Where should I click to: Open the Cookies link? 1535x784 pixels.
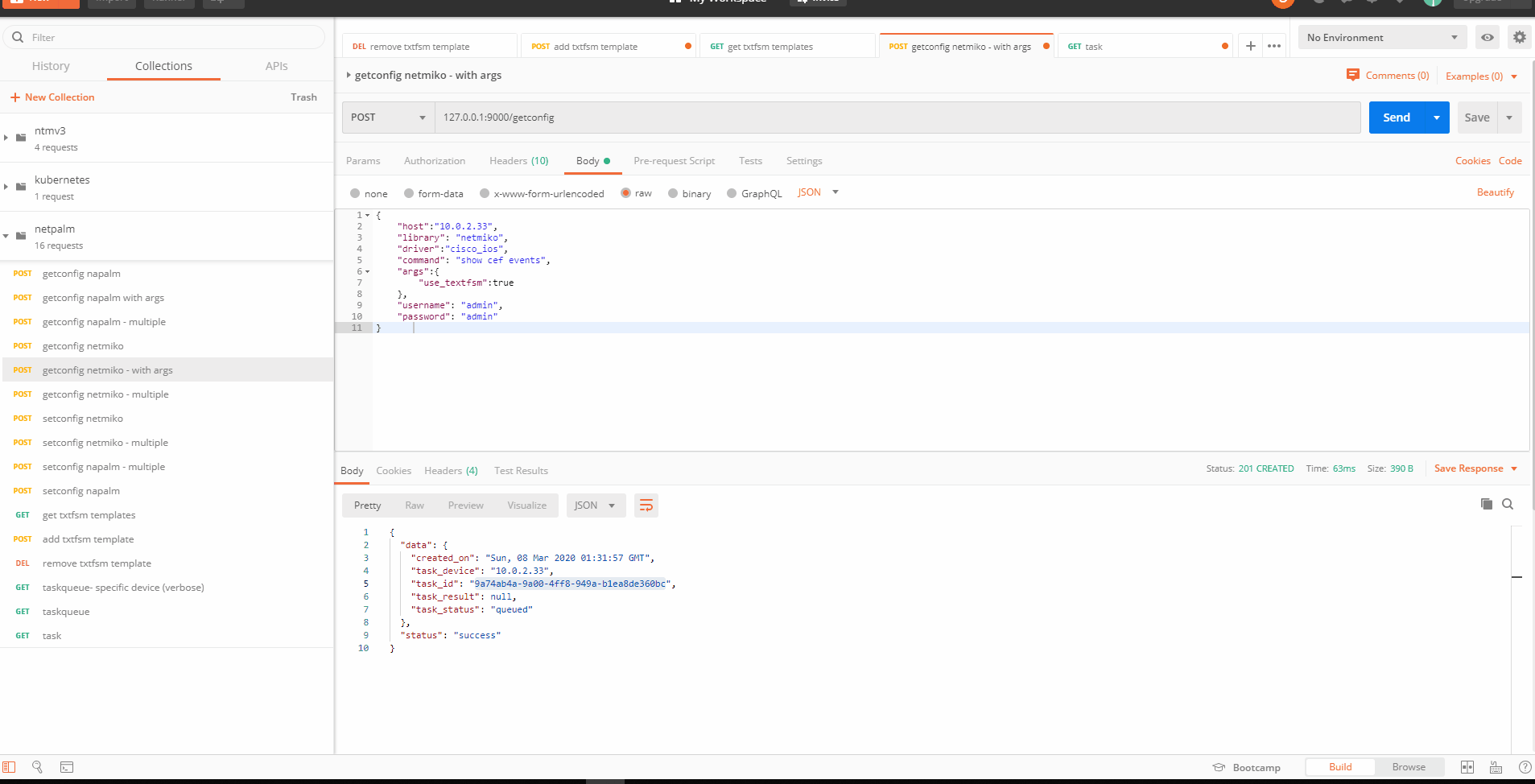tap(1472, 161)
